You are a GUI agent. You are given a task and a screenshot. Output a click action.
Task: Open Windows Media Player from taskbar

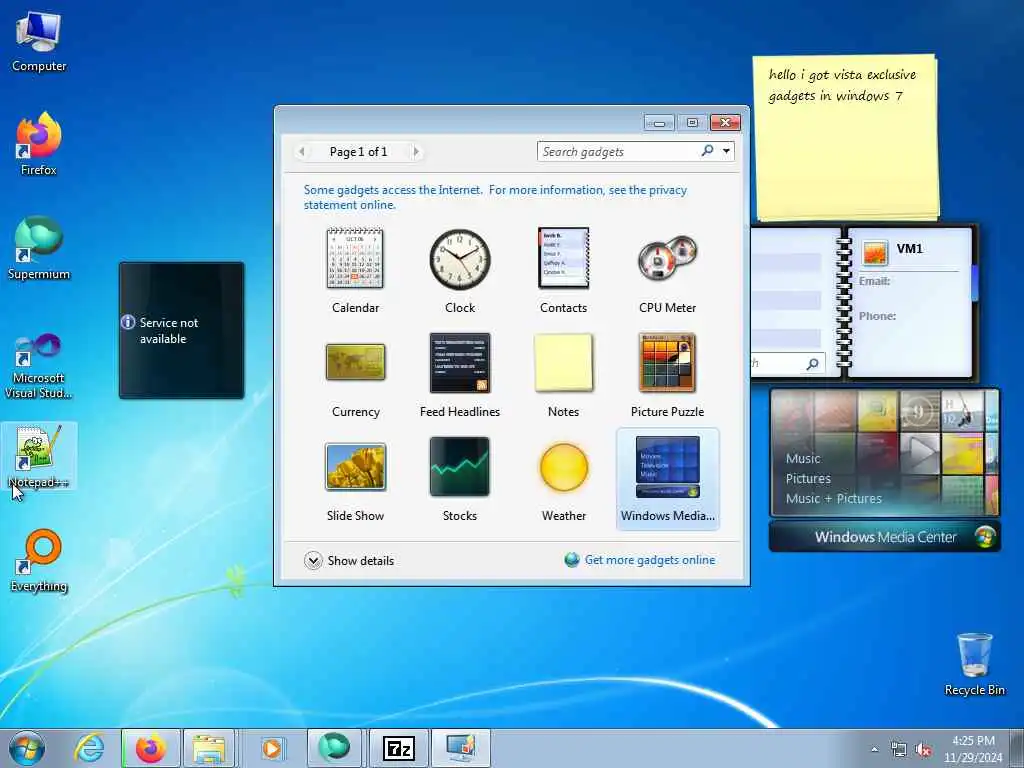tap(271, 748)
